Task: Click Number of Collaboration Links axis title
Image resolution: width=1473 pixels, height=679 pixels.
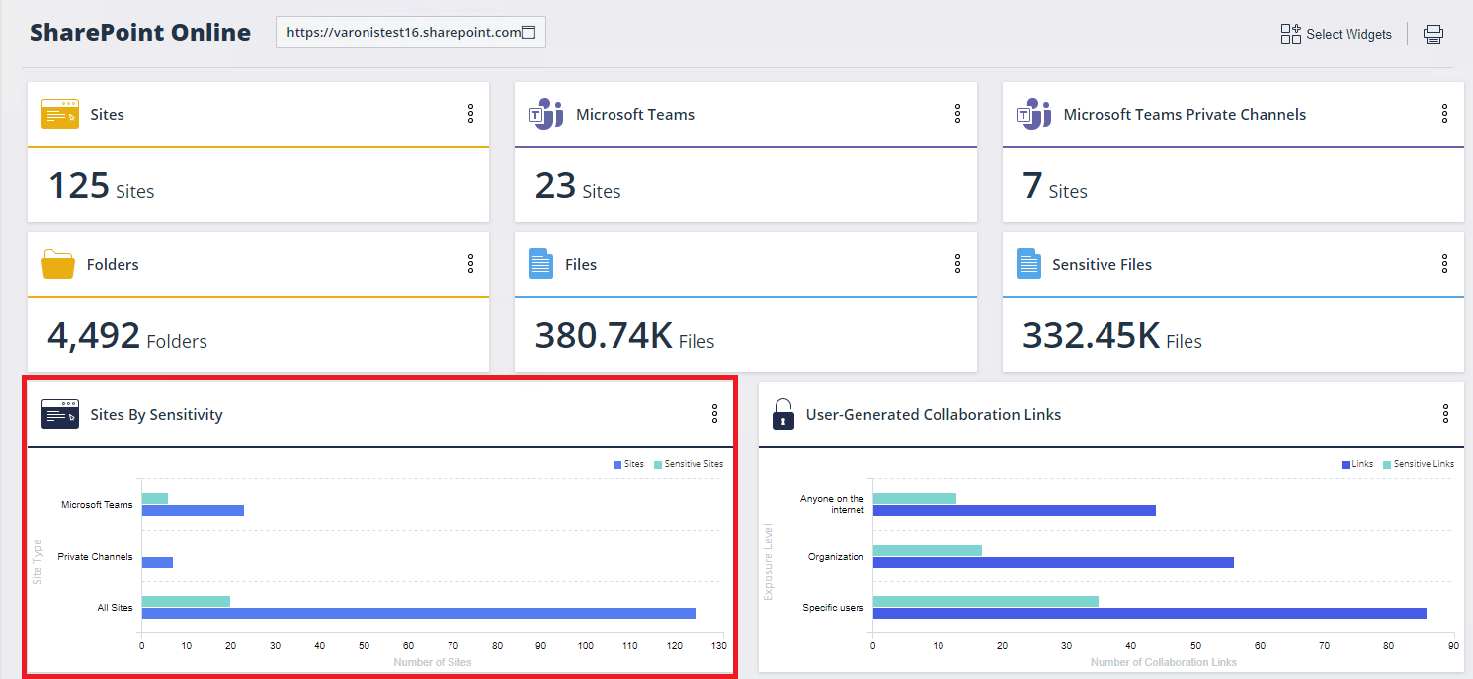Action: 1164,662
